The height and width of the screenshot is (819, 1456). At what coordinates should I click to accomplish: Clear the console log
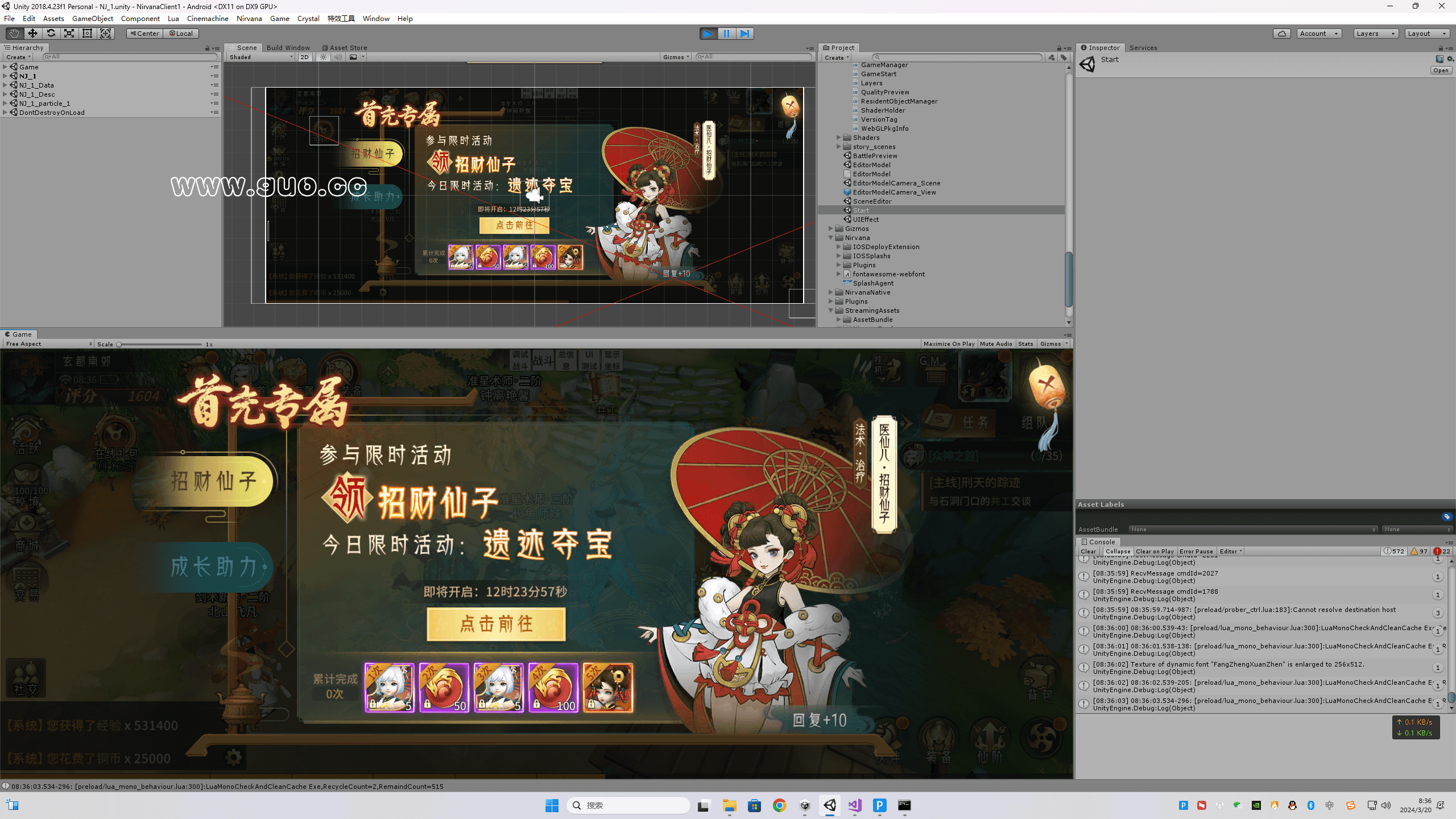click(1087, 551)
